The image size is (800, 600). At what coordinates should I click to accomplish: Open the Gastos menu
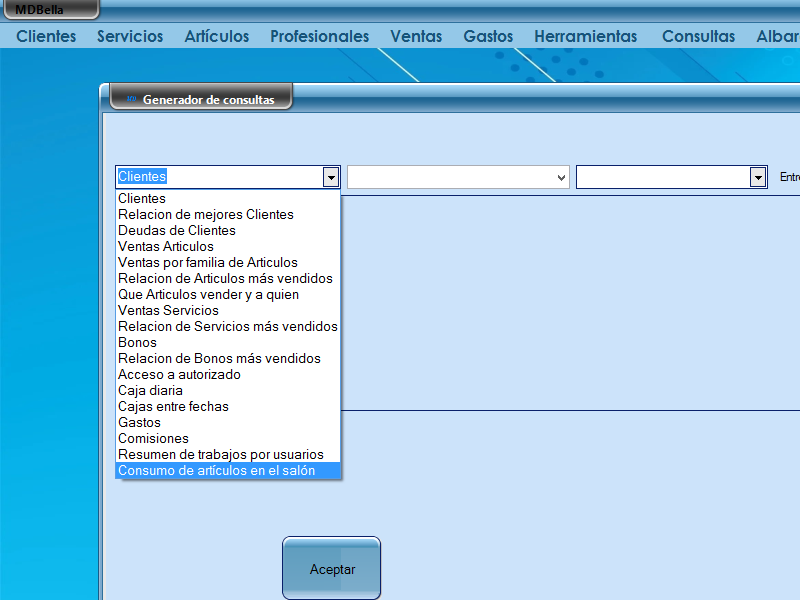point(488,36)
